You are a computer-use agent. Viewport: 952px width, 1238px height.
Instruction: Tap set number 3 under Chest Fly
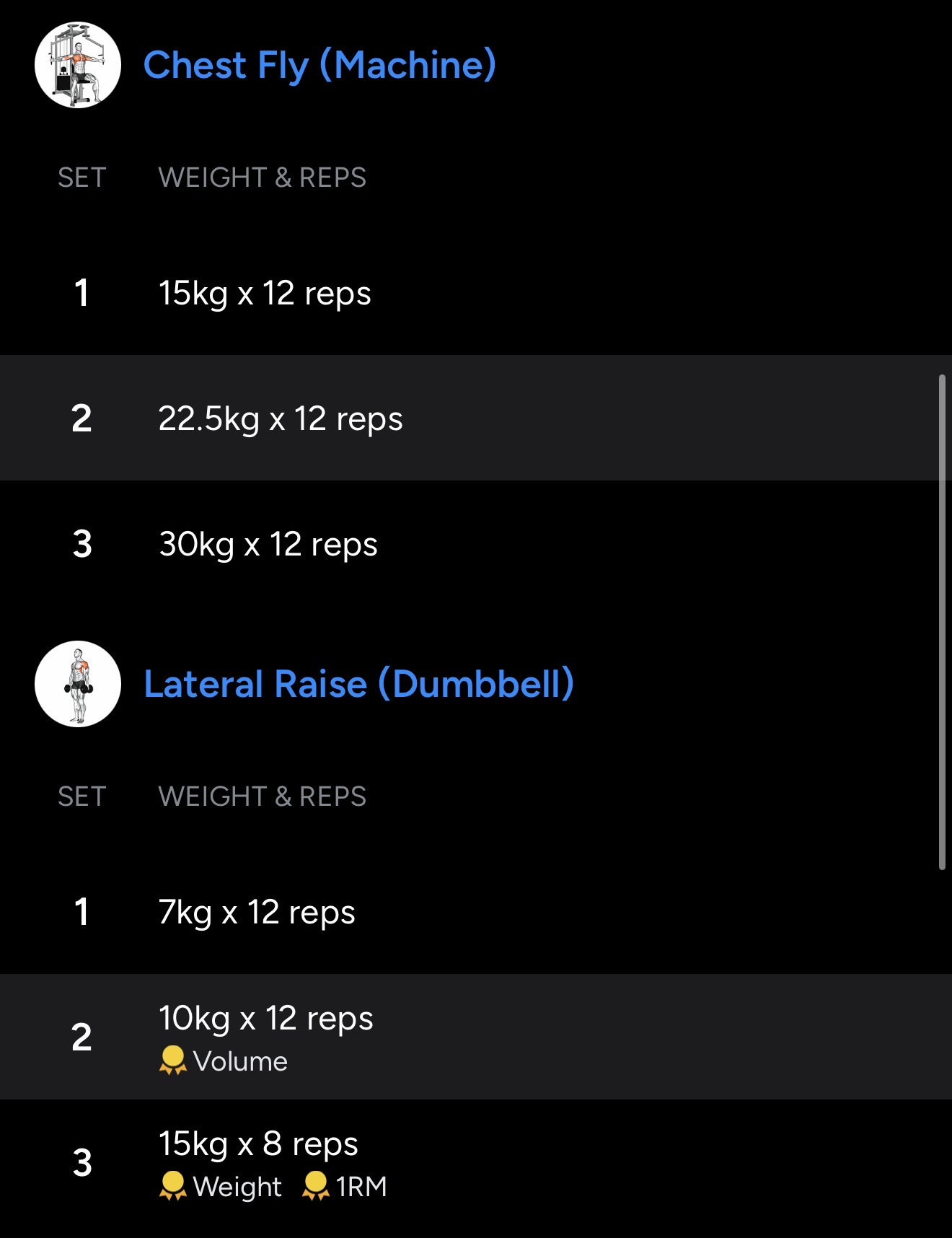tap(82, 544)
